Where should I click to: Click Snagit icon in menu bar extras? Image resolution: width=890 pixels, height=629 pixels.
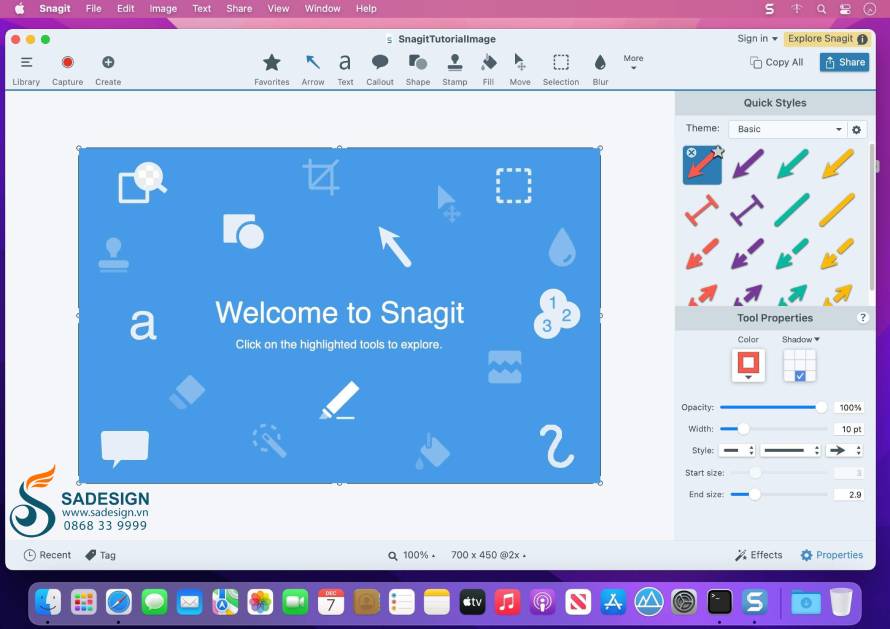[770, 9]
